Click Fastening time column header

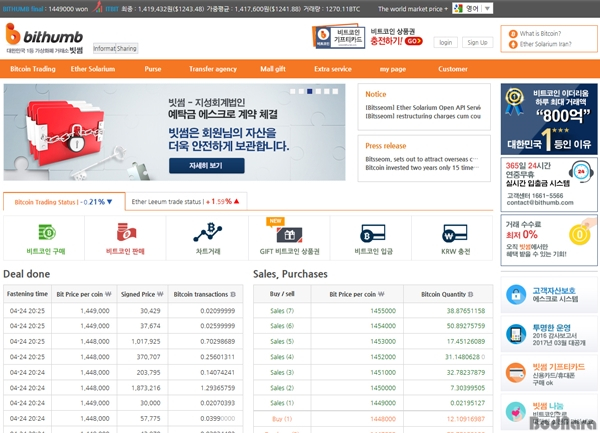click(x=27, y=294)
